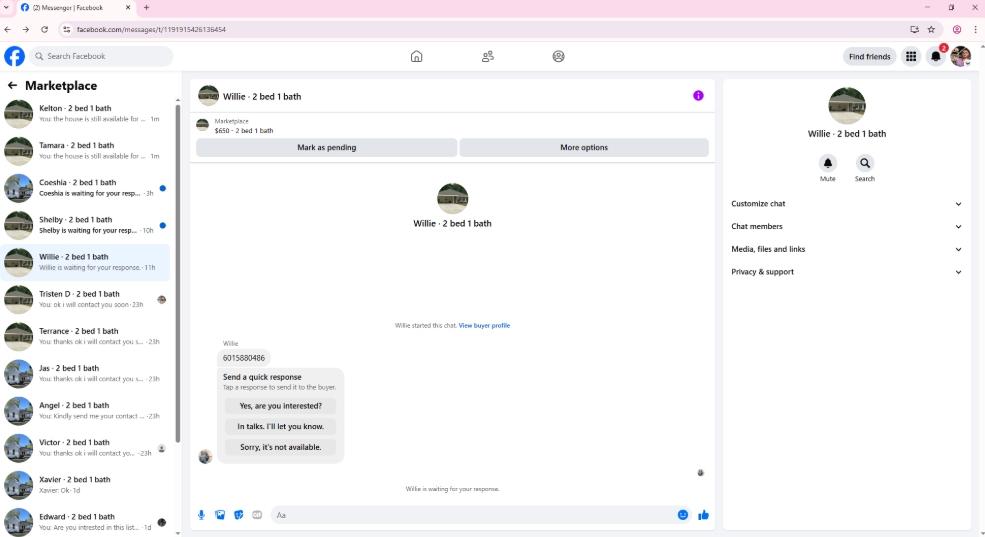The width and height of the screenshot is (985, 537).
Task: Open the Terrance 2 bed 1 bath chat
Action: click(x=85, y=336)
